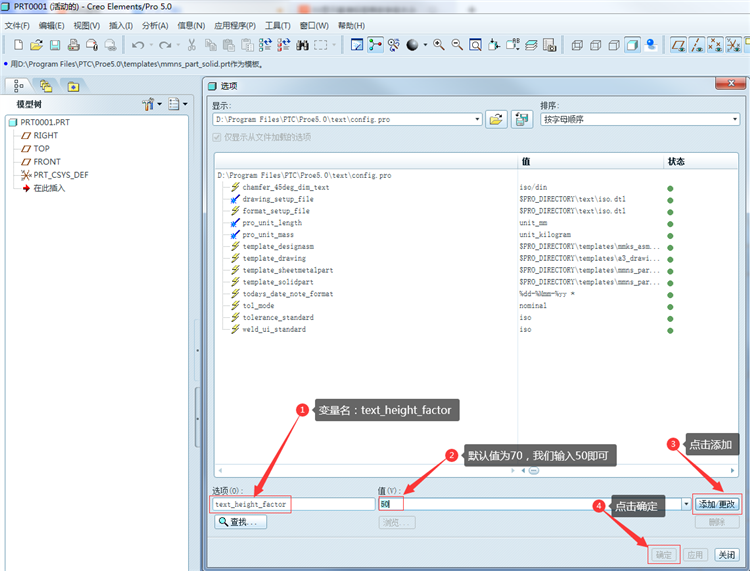Open a file with the folder icon
750x571 pixels.
pyautogui.click(x=36, y=45)
